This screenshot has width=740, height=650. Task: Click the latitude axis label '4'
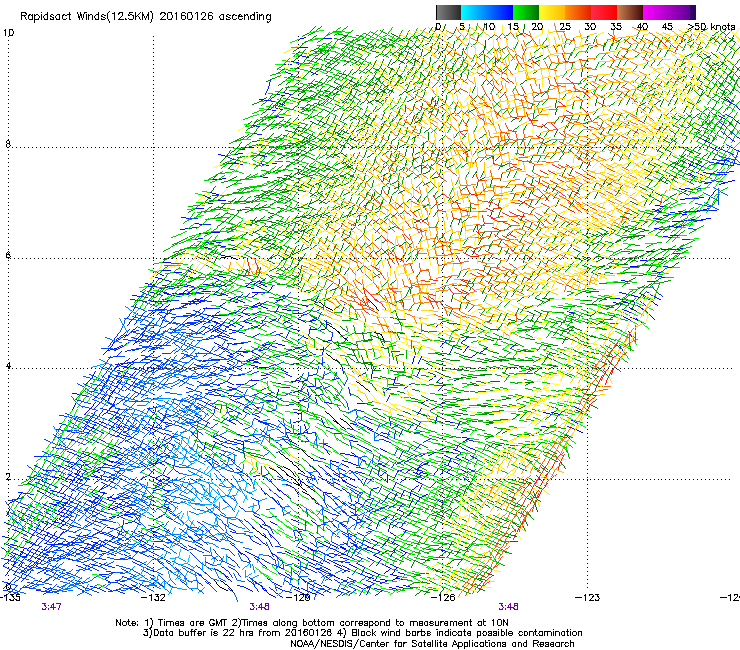8,365
